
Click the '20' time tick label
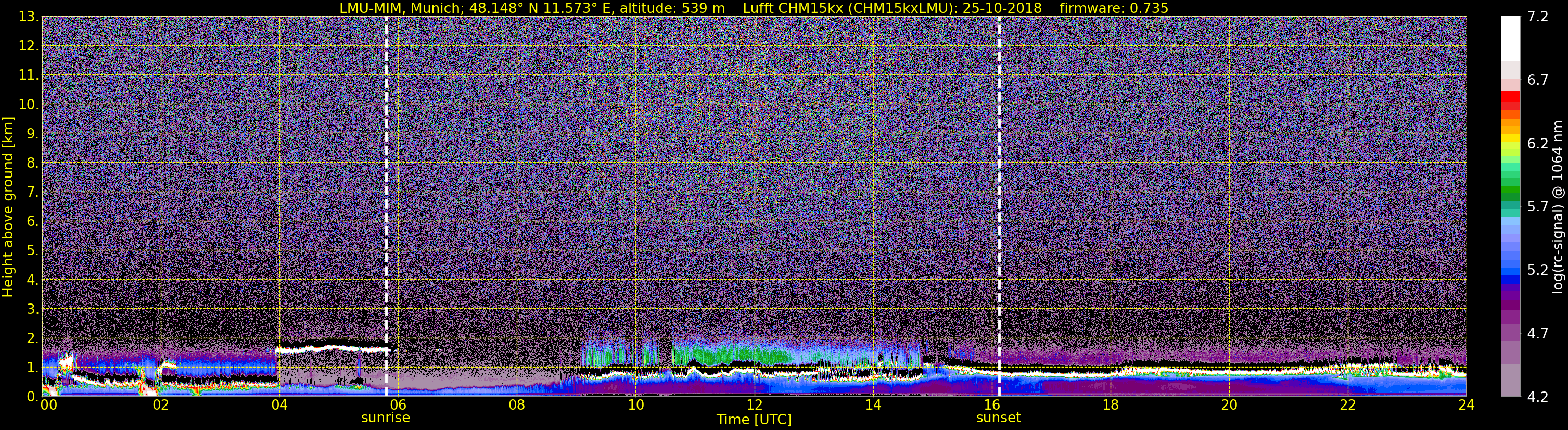1229,405
